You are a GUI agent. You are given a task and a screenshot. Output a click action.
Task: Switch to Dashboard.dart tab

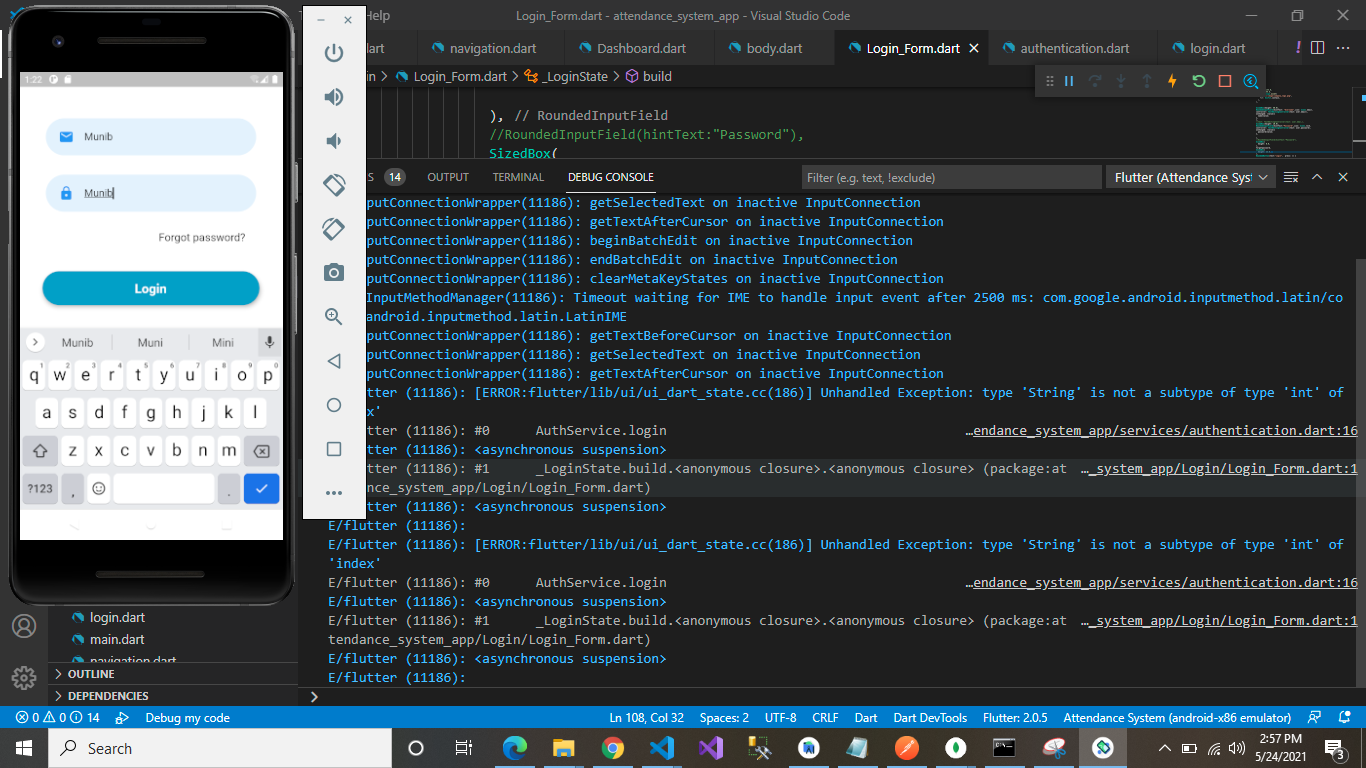639,48
